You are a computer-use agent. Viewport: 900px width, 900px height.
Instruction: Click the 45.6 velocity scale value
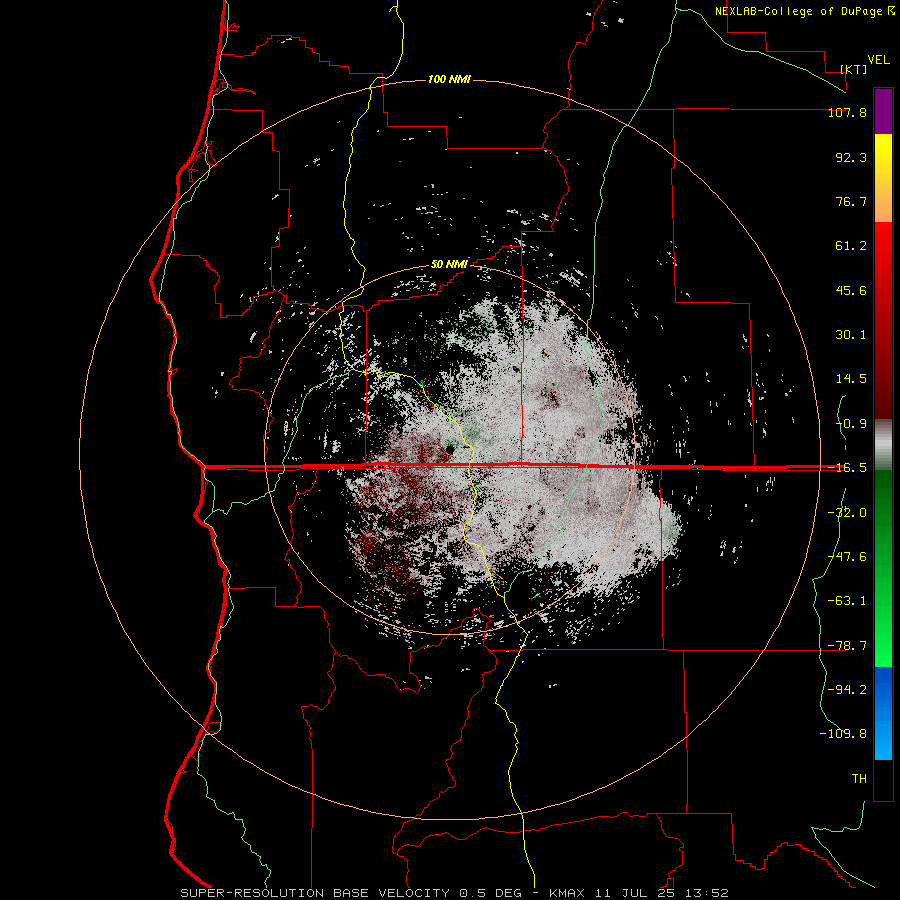(x=851, y=290)
